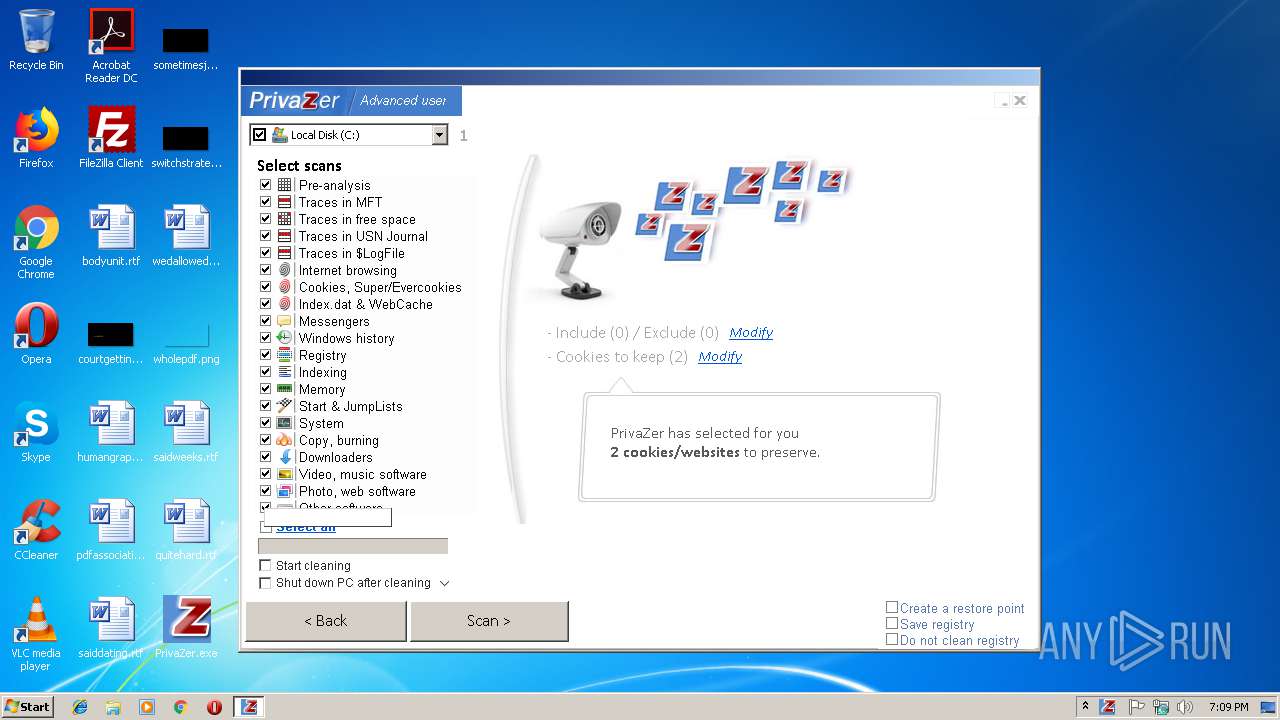Open the Windows Start menu

point(28,707)
